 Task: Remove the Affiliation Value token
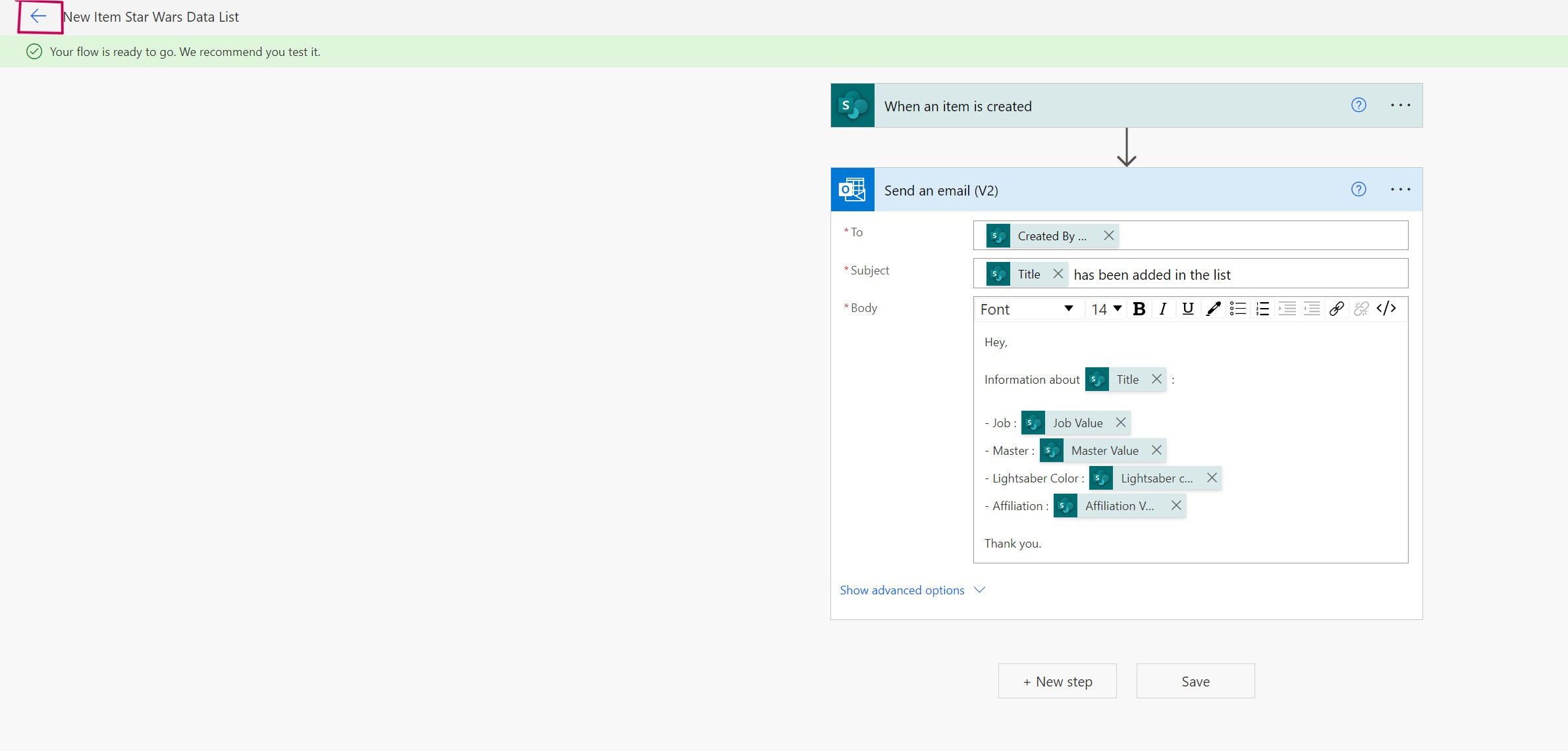[x=1176, y=505]
